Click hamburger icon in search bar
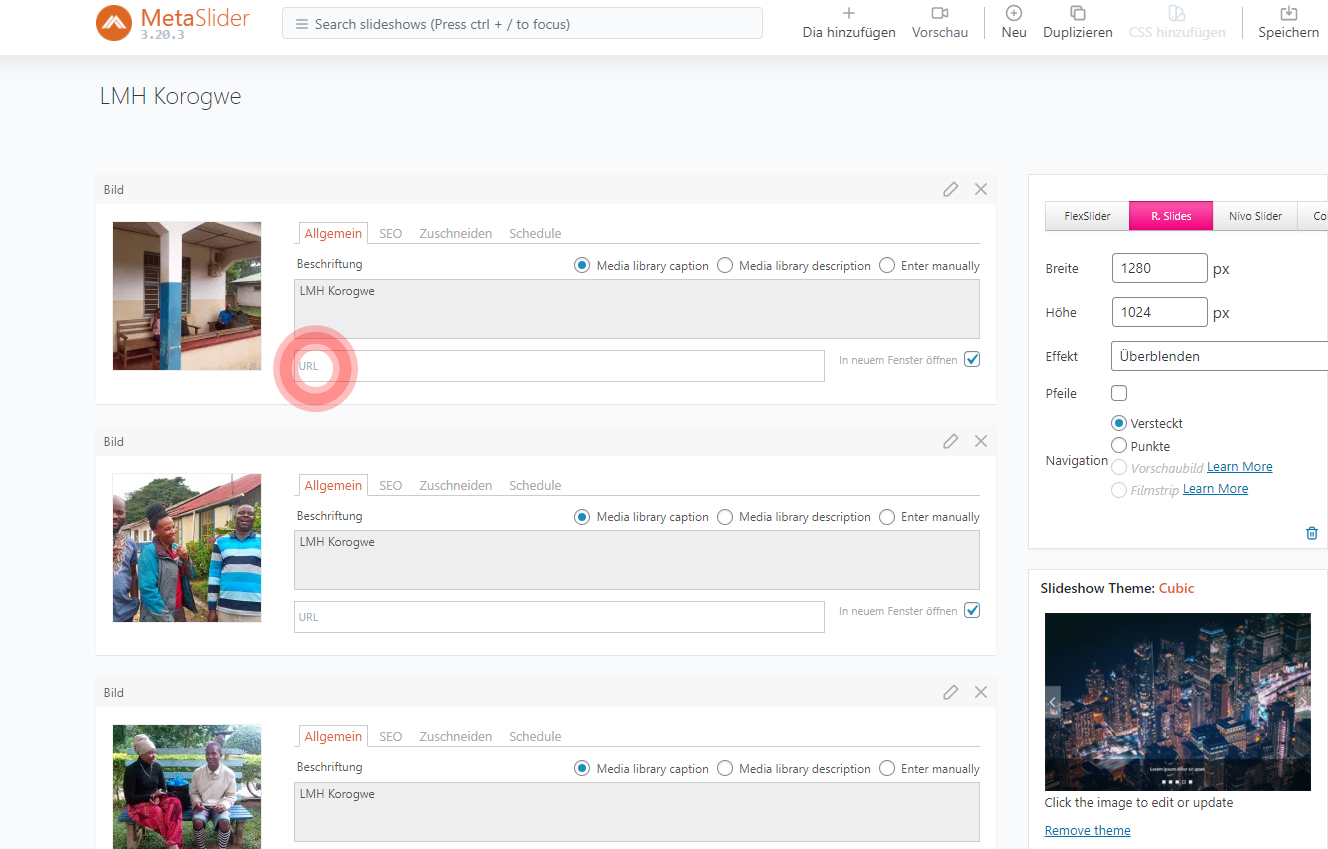The width and height of the screenshot is (1328, 849). click(301, 24)
